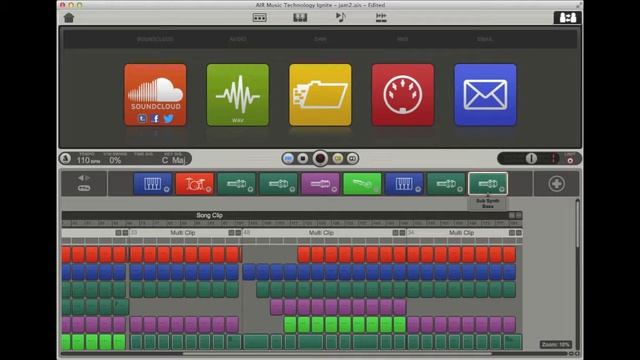Click the blue Email envelope tile
The image size is (640, 360).
(x=485, y=95)
